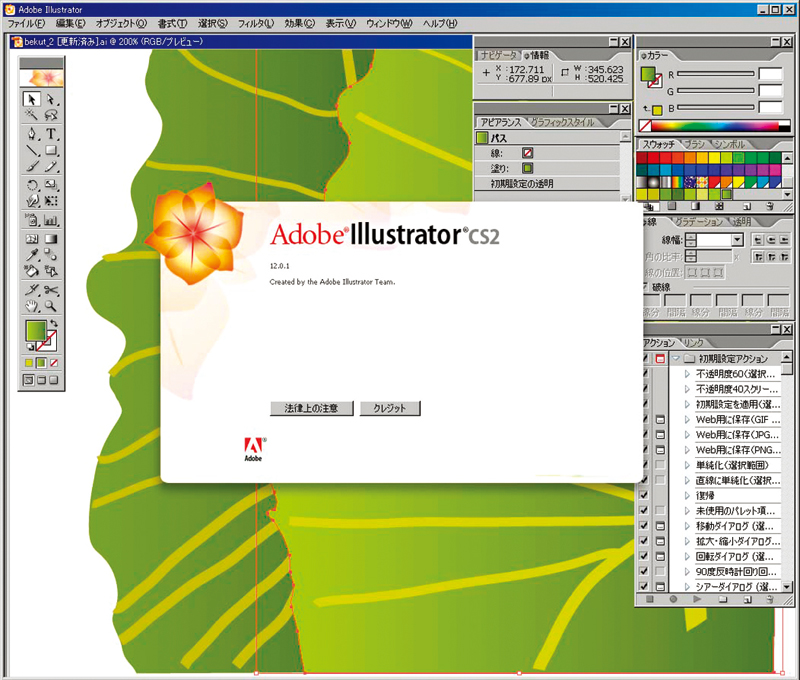Toggle checkmark for 未使用のパレット項 action
800x680 pixels.
pos(644,510)
